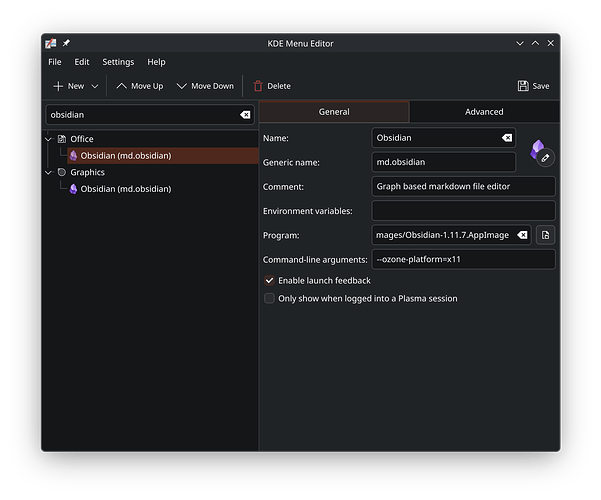Viewport: 601px width, 500px height.
Task: Click the Delete trash icon
Action: click(x=258, y=86)
